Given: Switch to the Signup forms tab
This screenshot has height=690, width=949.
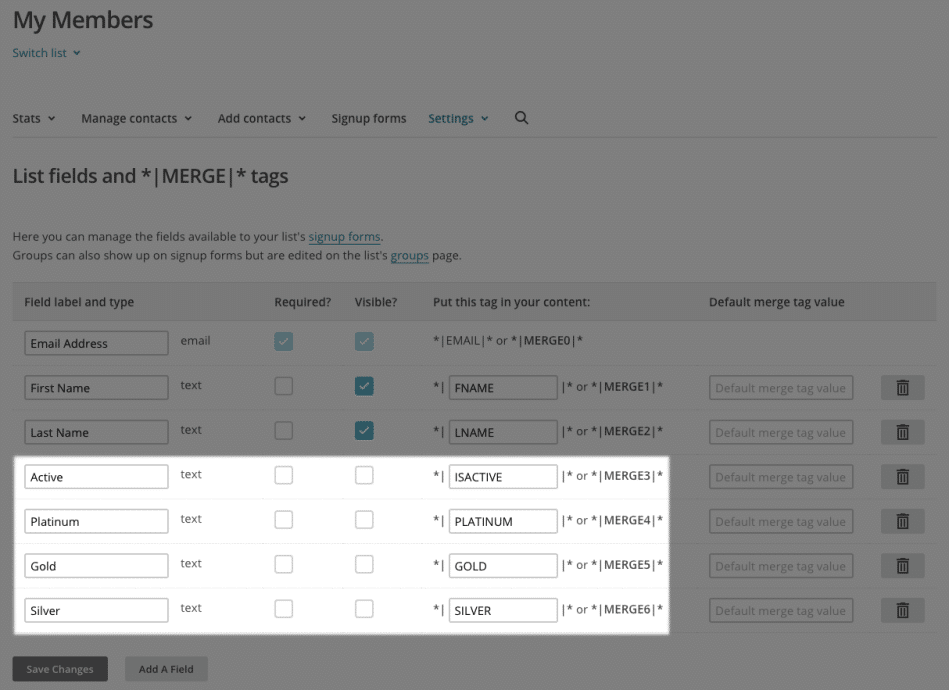Looking at the screenshot, I should [368, 117].
